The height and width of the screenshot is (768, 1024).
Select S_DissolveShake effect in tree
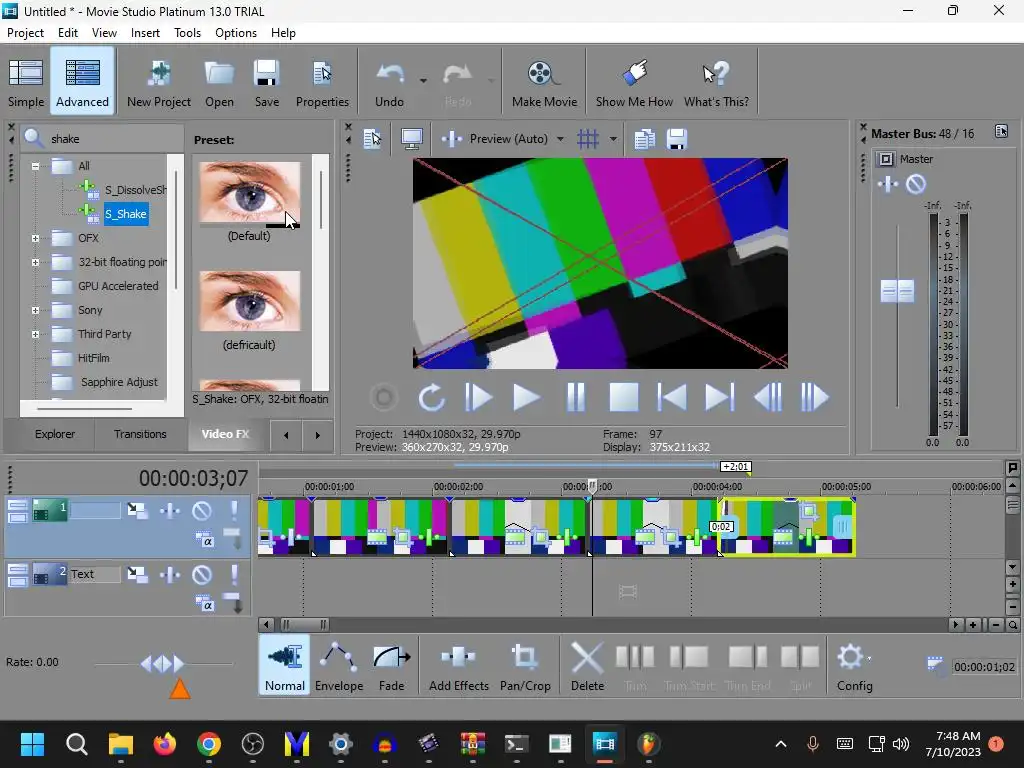135,190
